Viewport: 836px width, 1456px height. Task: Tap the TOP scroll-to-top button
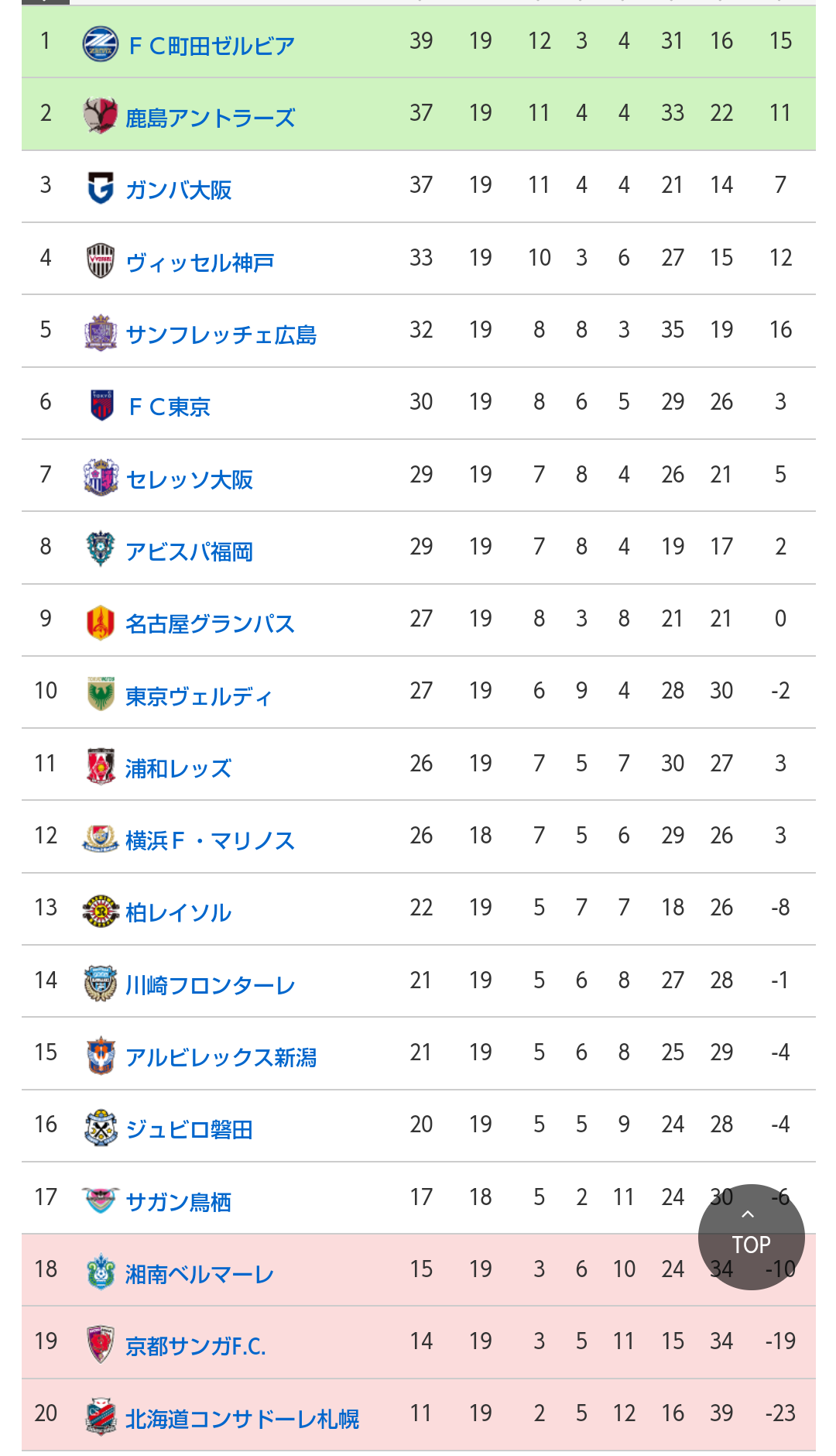coord(751,1237)
